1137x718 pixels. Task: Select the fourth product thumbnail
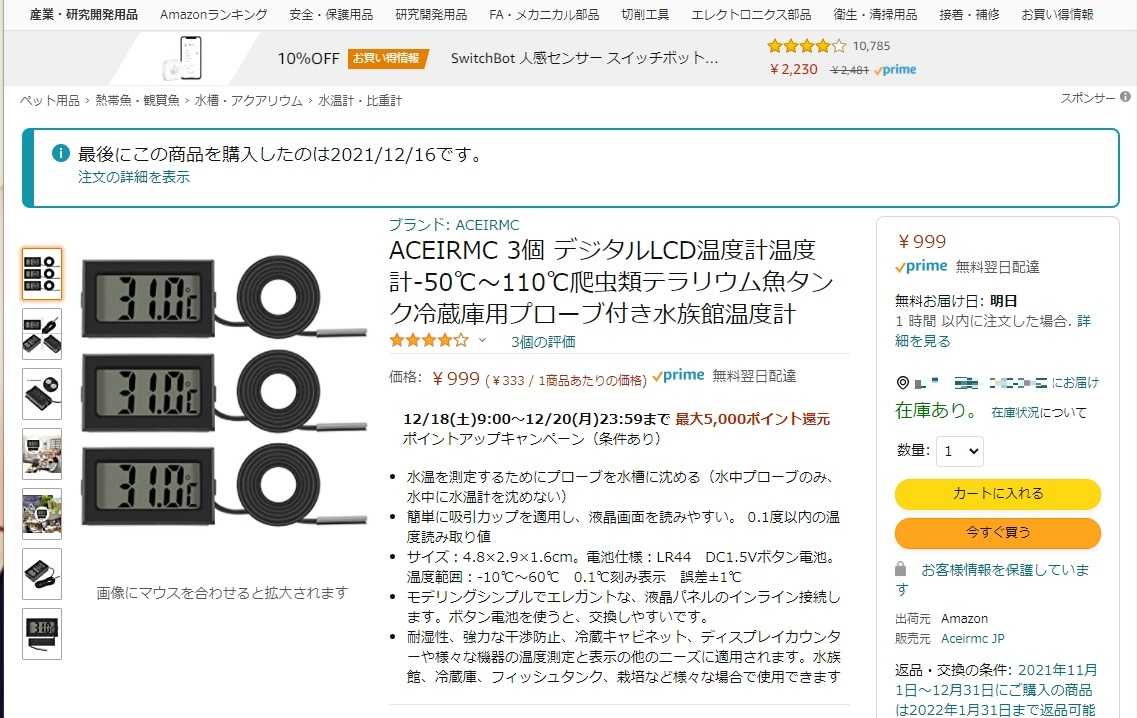[42, 454]
